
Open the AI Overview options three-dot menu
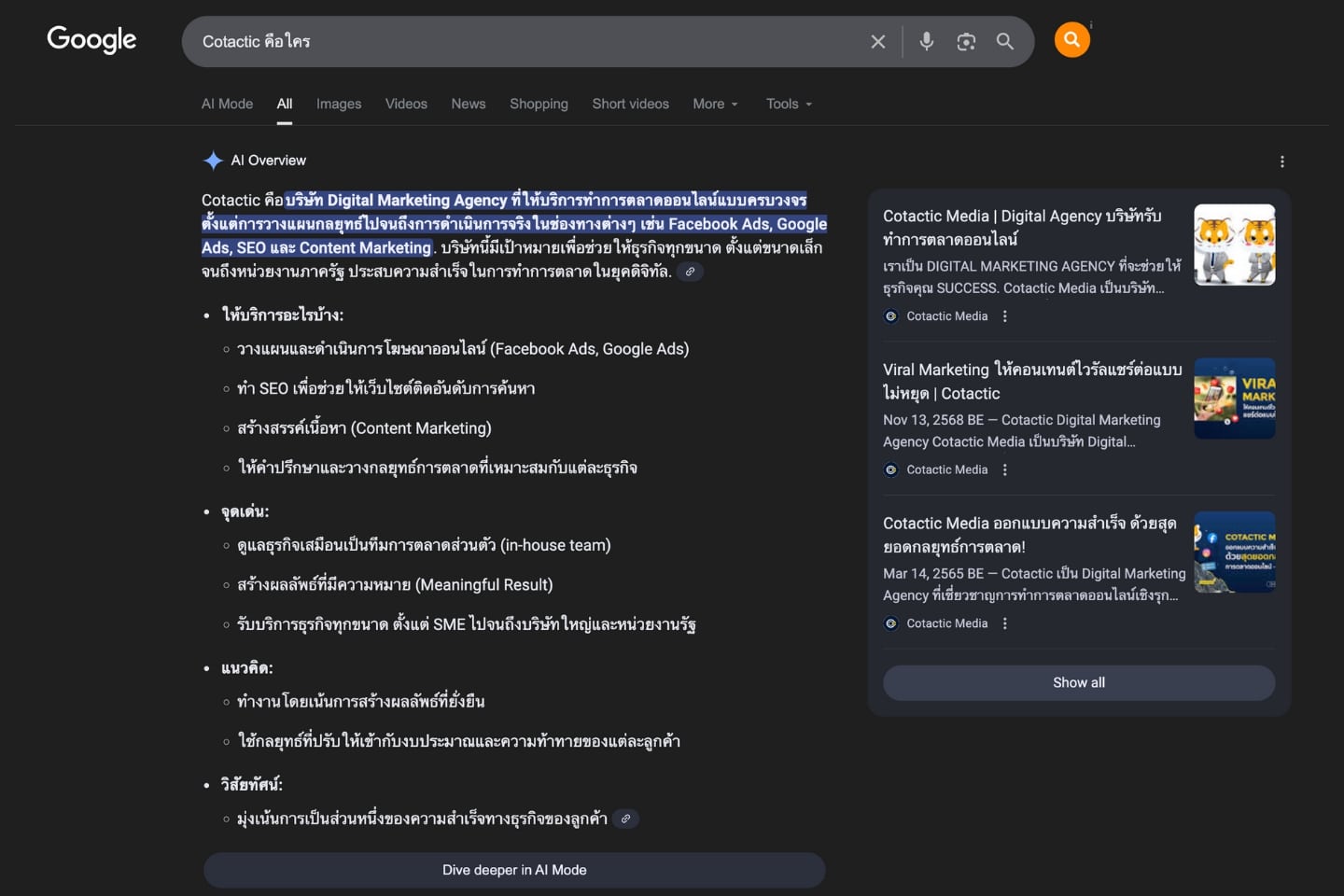(x=1282, y=161)
